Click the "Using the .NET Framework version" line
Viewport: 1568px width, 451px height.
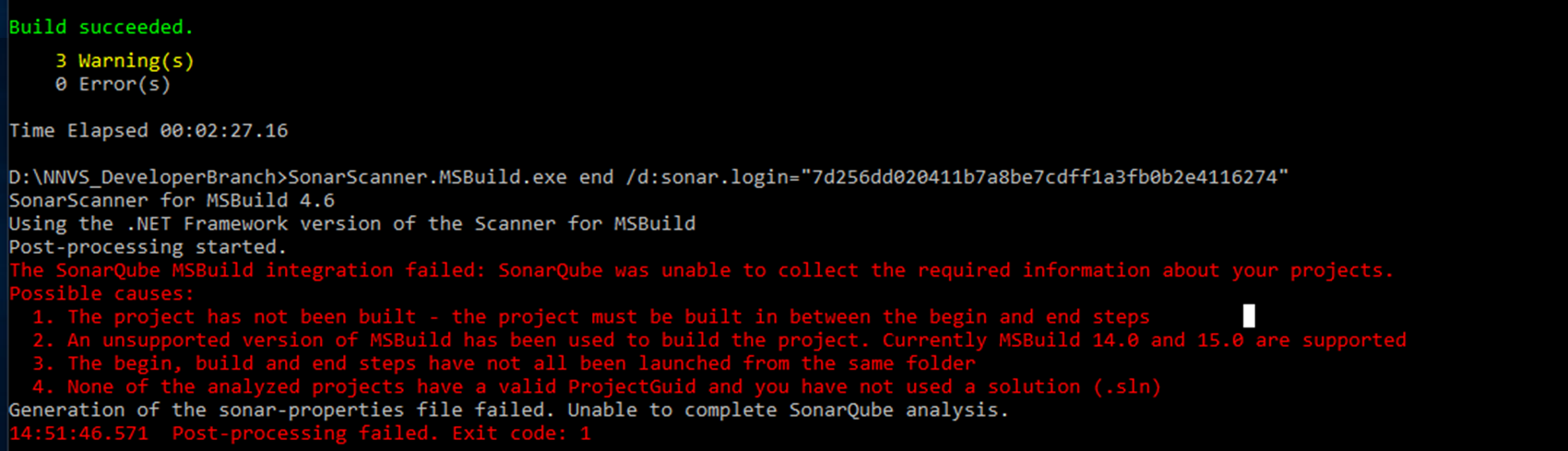351,223
